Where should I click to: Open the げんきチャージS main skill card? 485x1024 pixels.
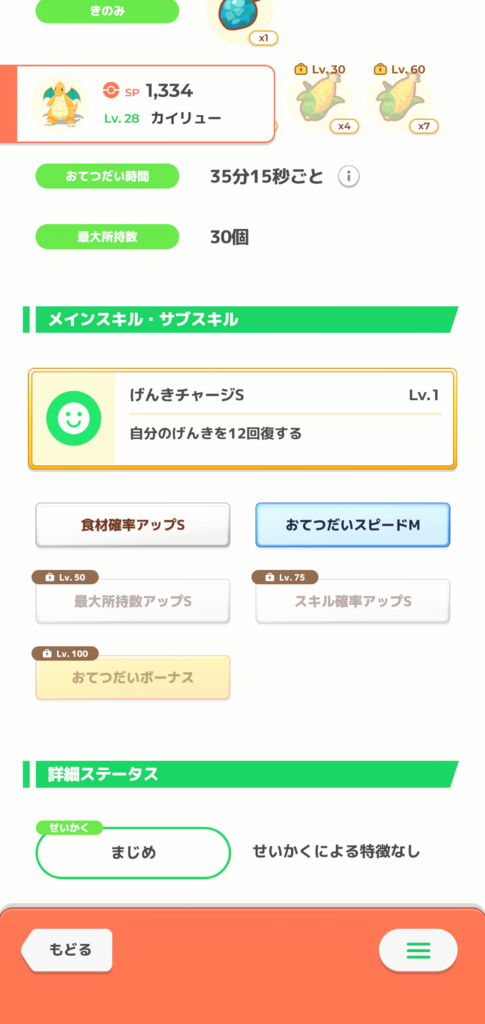tap(242, 419)
